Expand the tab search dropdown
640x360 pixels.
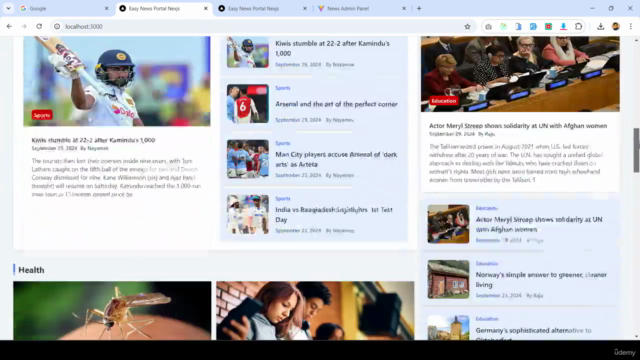click(x=8, y=8)
